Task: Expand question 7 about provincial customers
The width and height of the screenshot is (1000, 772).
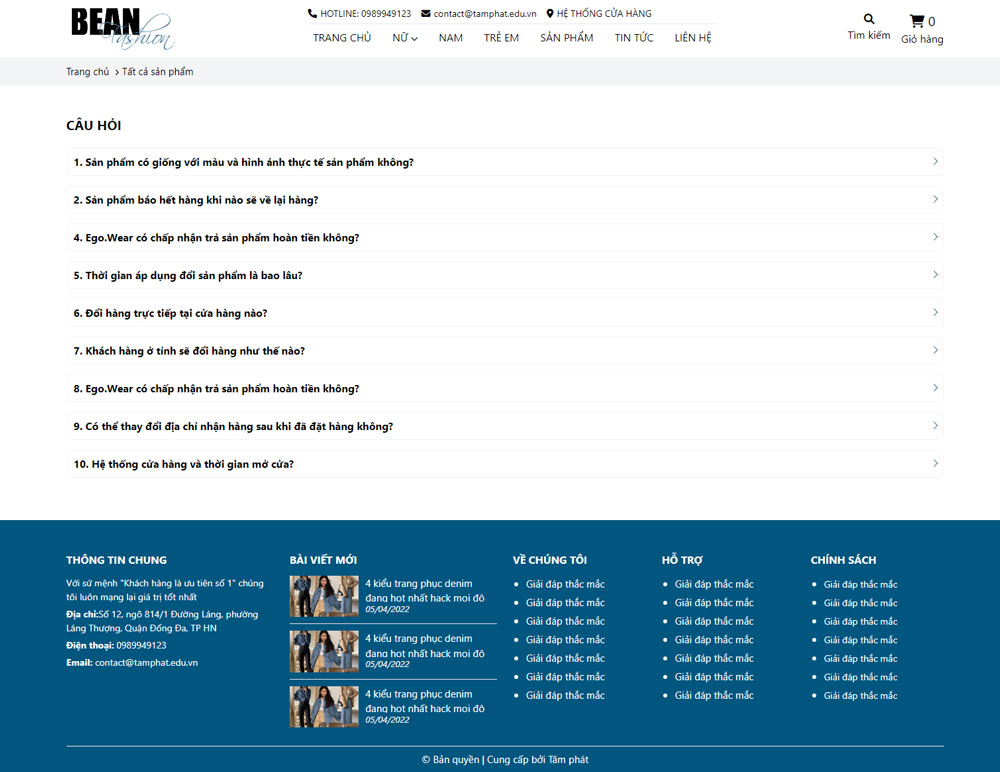Action: 504,351
